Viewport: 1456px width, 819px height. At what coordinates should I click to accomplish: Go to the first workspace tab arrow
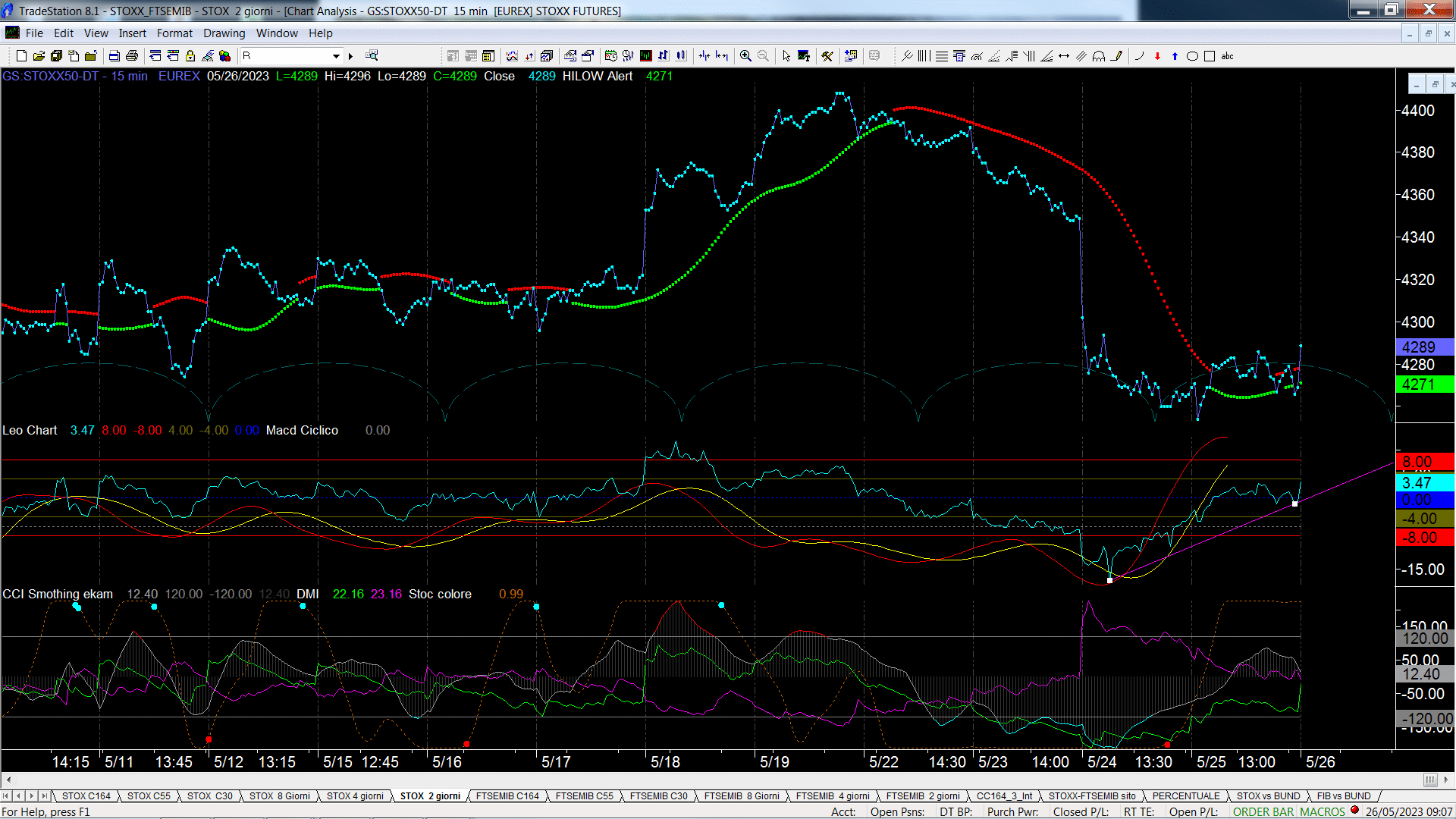6,795
